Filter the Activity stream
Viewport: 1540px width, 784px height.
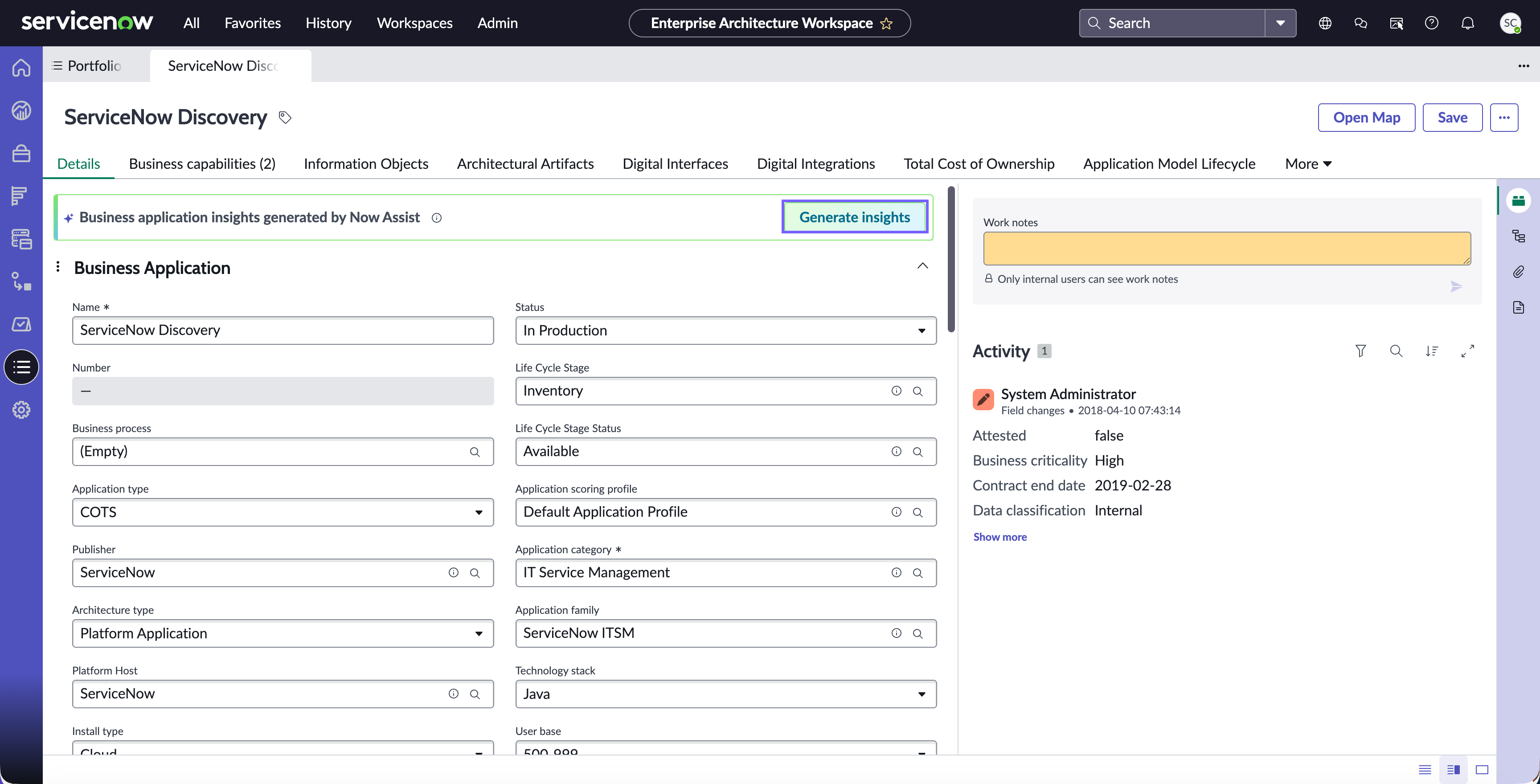tap(1361, 351)
